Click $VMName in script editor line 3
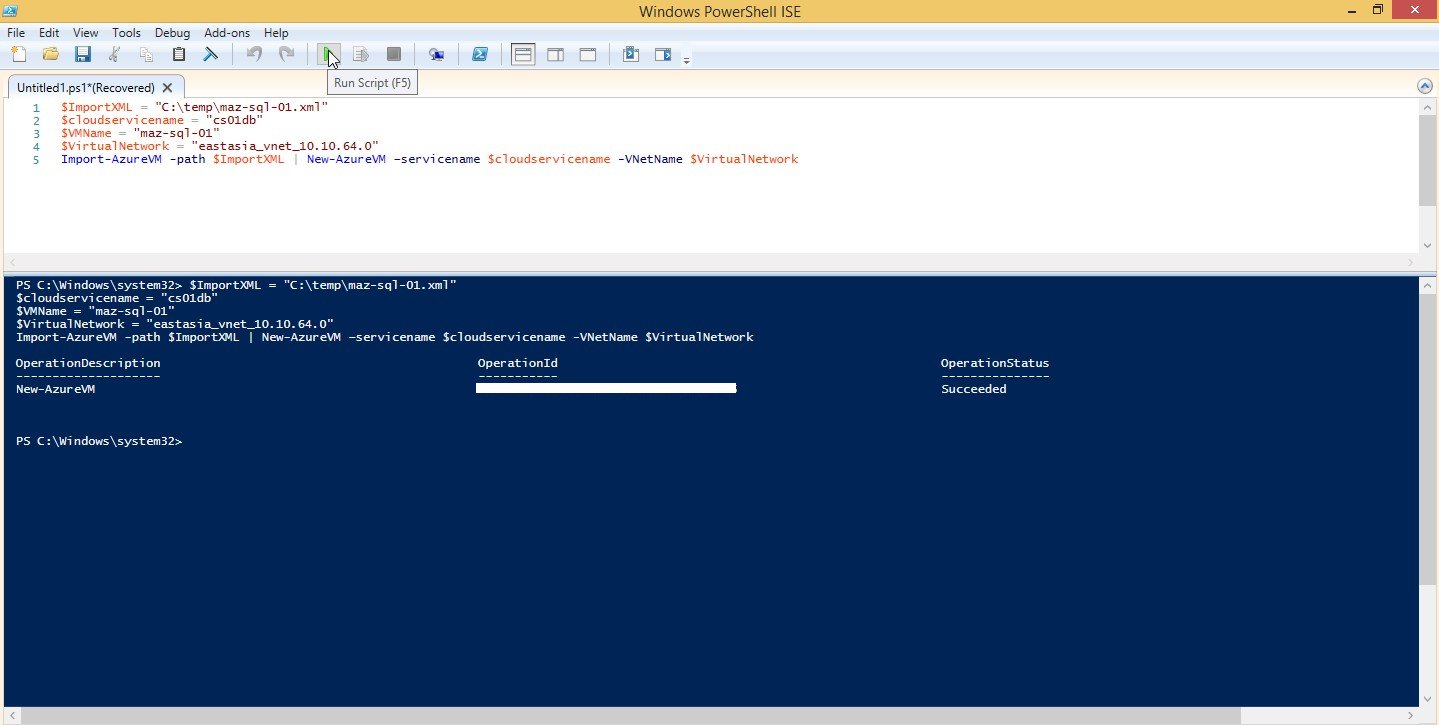Viewport: 1439px width, 725px height. [90, 133]
